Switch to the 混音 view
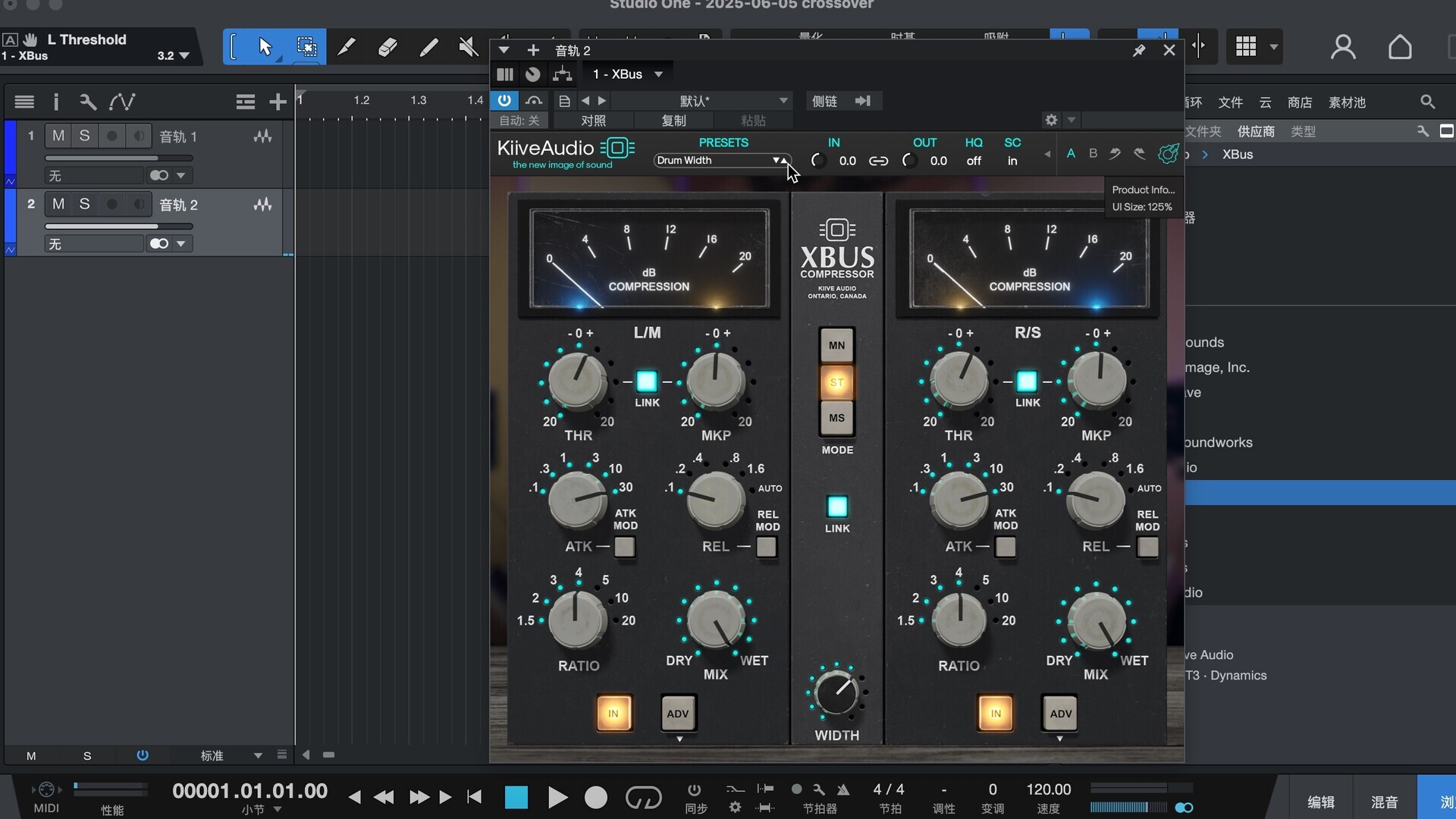Viewport: 1456px width, 819px height. (1385, 802)
